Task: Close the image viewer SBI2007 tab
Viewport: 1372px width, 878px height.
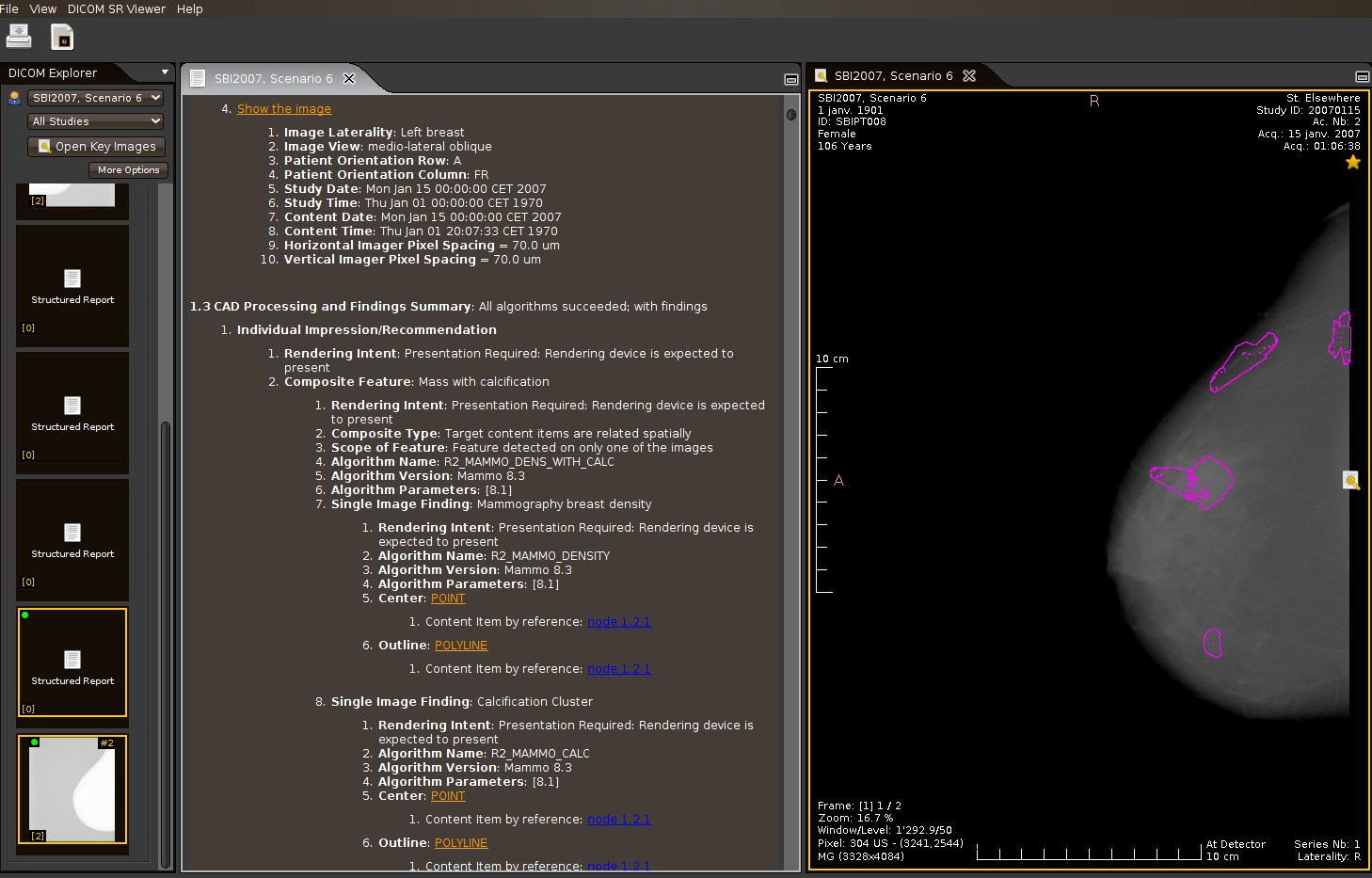Action: tap(969, 76)
